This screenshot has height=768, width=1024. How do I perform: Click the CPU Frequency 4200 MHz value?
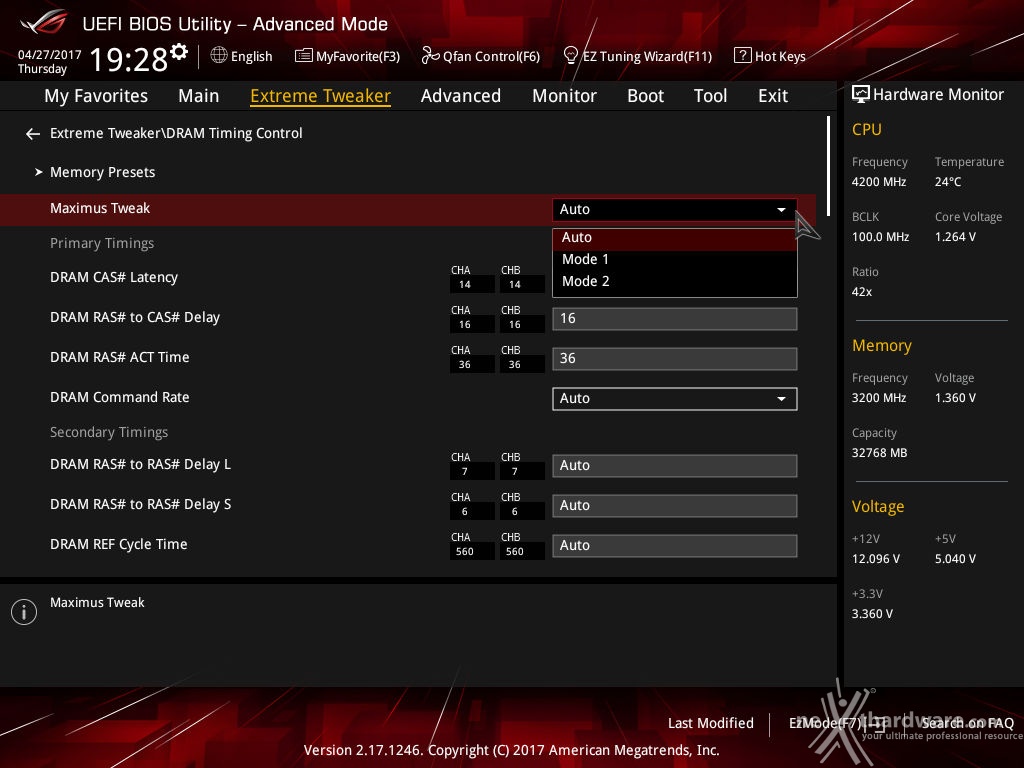click(878, 182)
